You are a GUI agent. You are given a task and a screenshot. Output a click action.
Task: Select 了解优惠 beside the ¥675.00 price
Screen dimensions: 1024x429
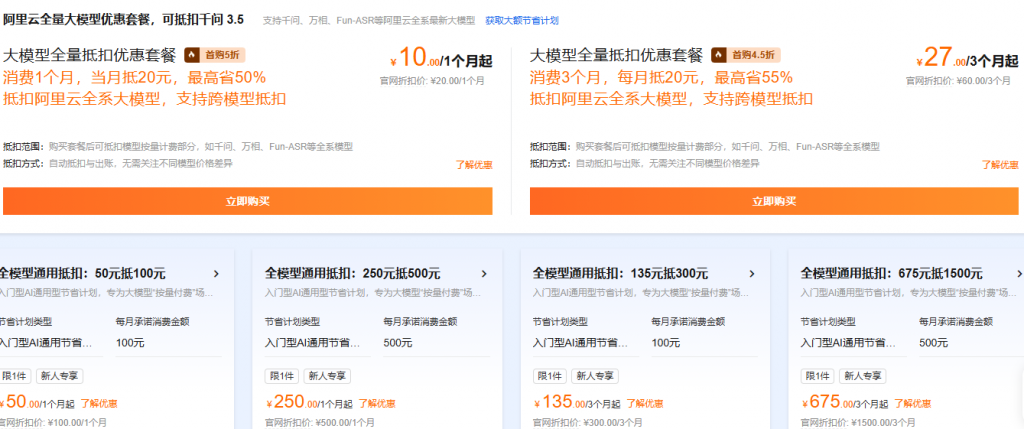tap(914, 404)
